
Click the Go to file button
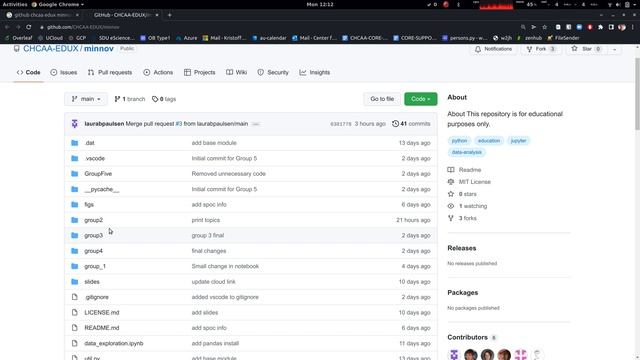coord(382,99)
